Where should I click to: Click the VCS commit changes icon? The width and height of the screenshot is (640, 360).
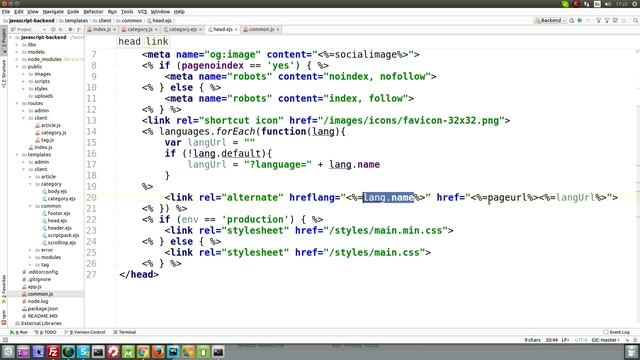pos(607,20)
